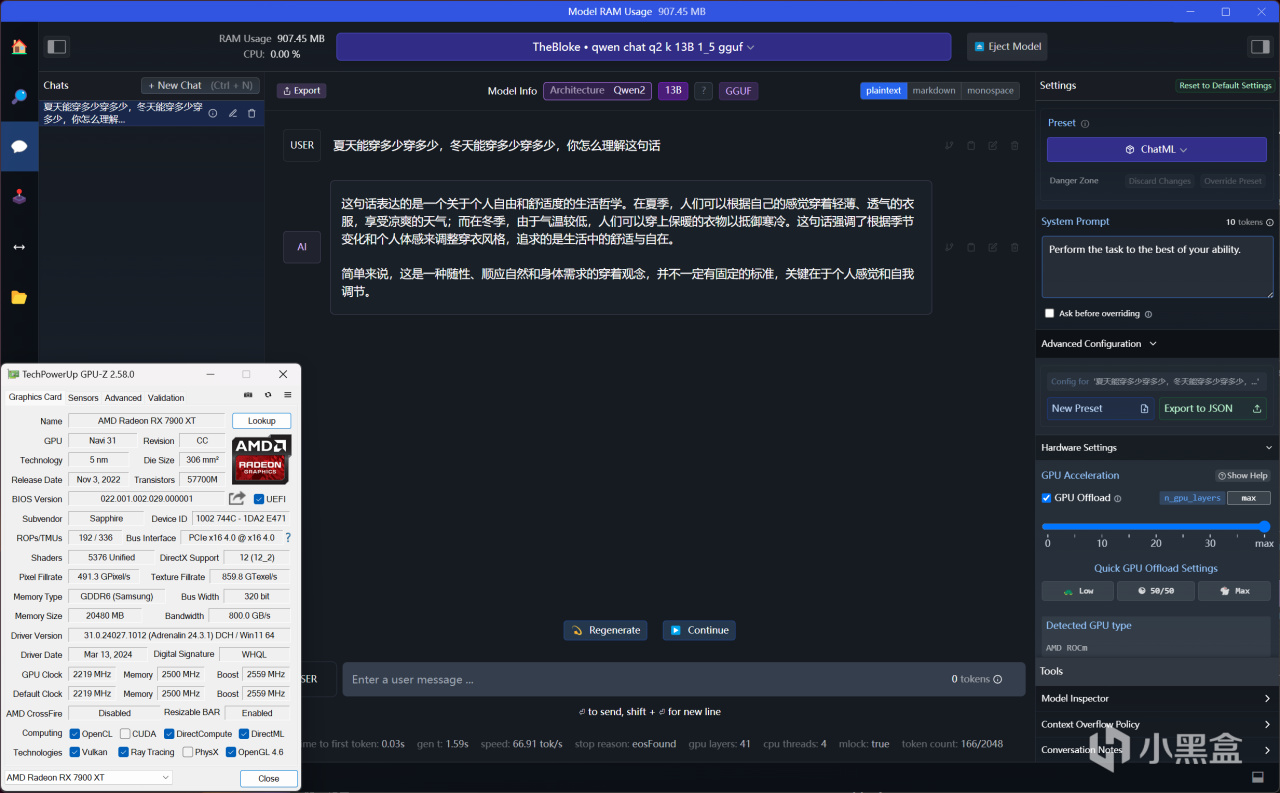This screenshot has width=1280, height=793.
Task: Click the system prompt tokens info icon
Action: point(1270,222)
